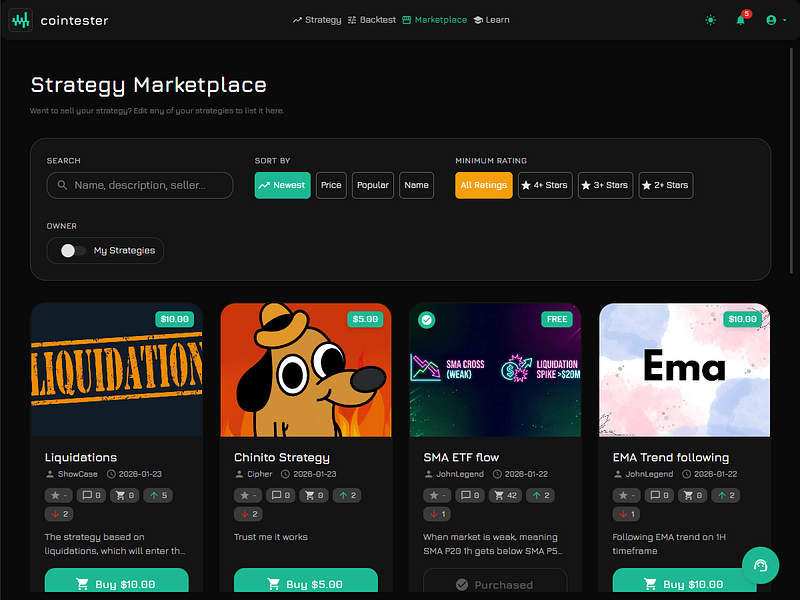Click the purchased checkmark on SMA ETF flow image
The height and width of the screenshot is (600, 800).
(x=427, y=320)
